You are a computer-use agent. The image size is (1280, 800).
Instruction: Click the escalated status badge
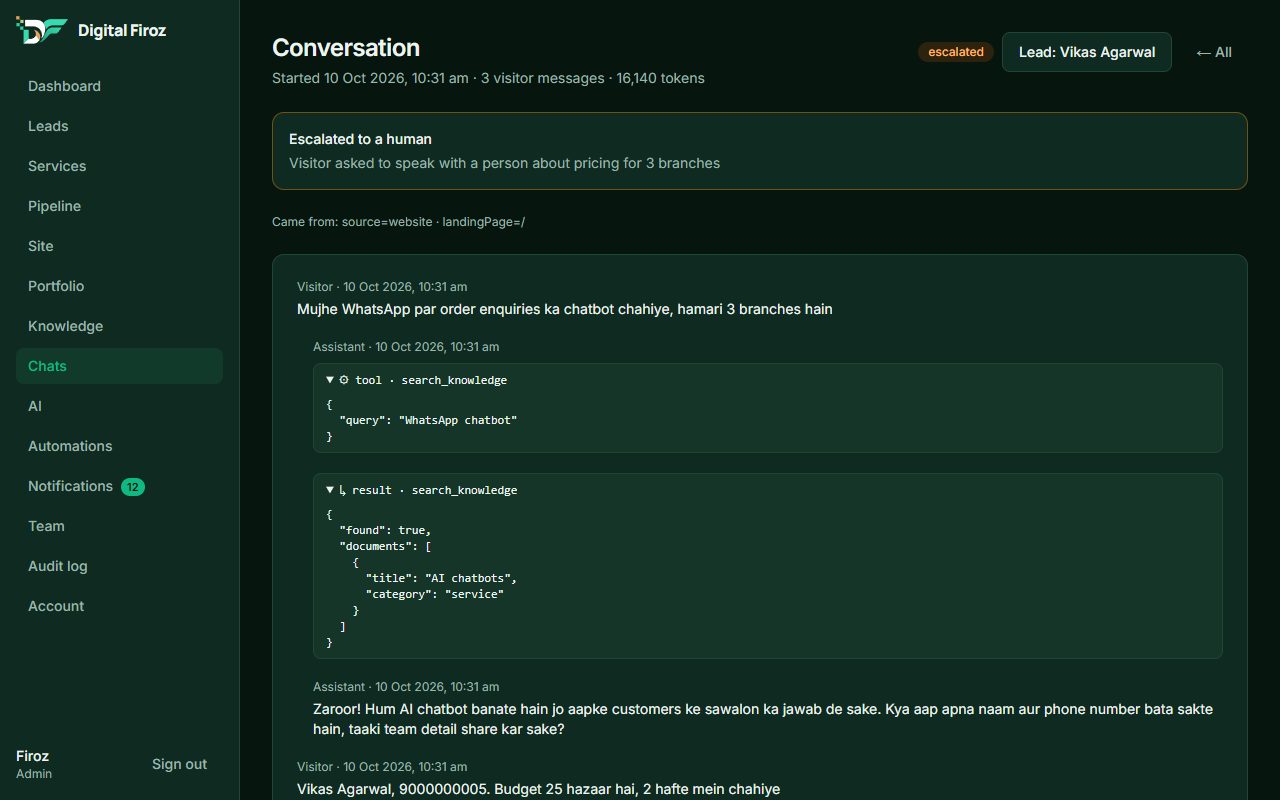tap(956, 52)
